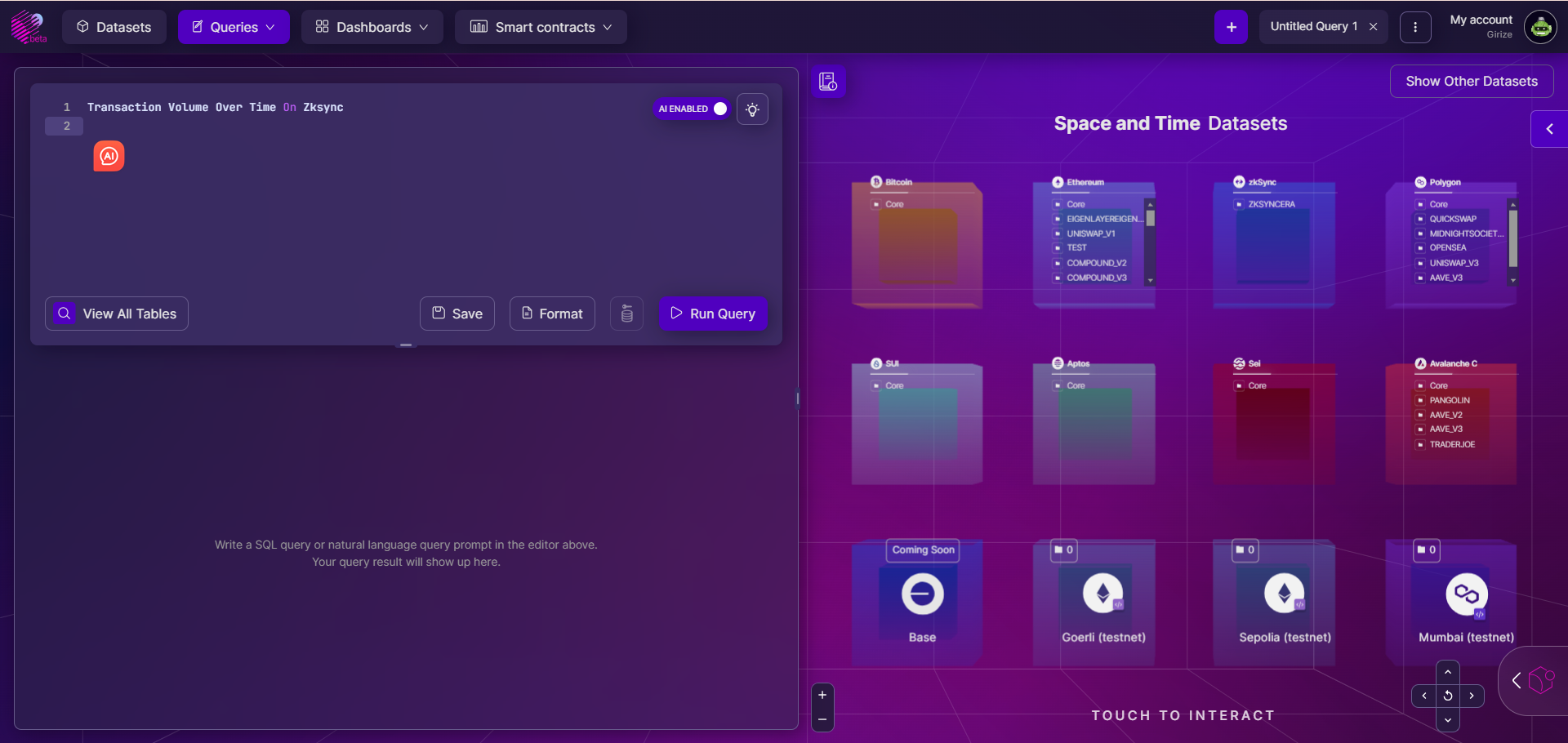
Task: Collapse the datasets panel with left chevron
Action: 1549,129
